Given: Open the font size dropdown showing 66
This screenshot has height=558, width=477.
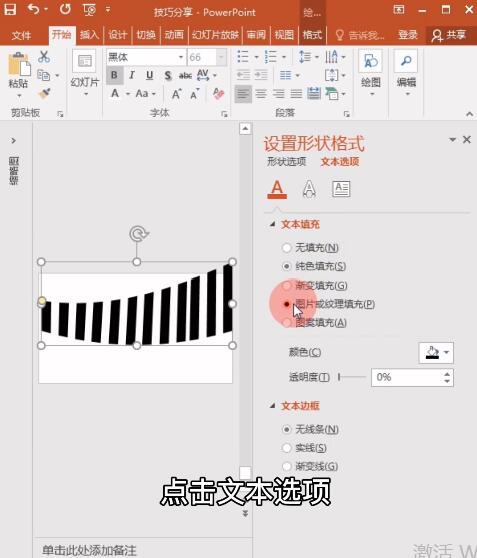Looking at the screenshot, I should tap(221, 57).
